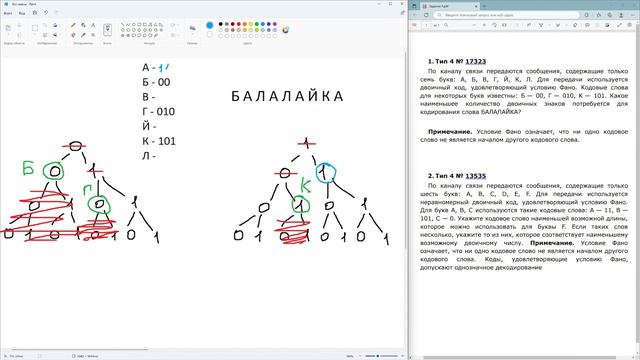Click the Paste clipboard icon
The height and width of the screenshot is (360, 640).
click(x=8, y=28)
